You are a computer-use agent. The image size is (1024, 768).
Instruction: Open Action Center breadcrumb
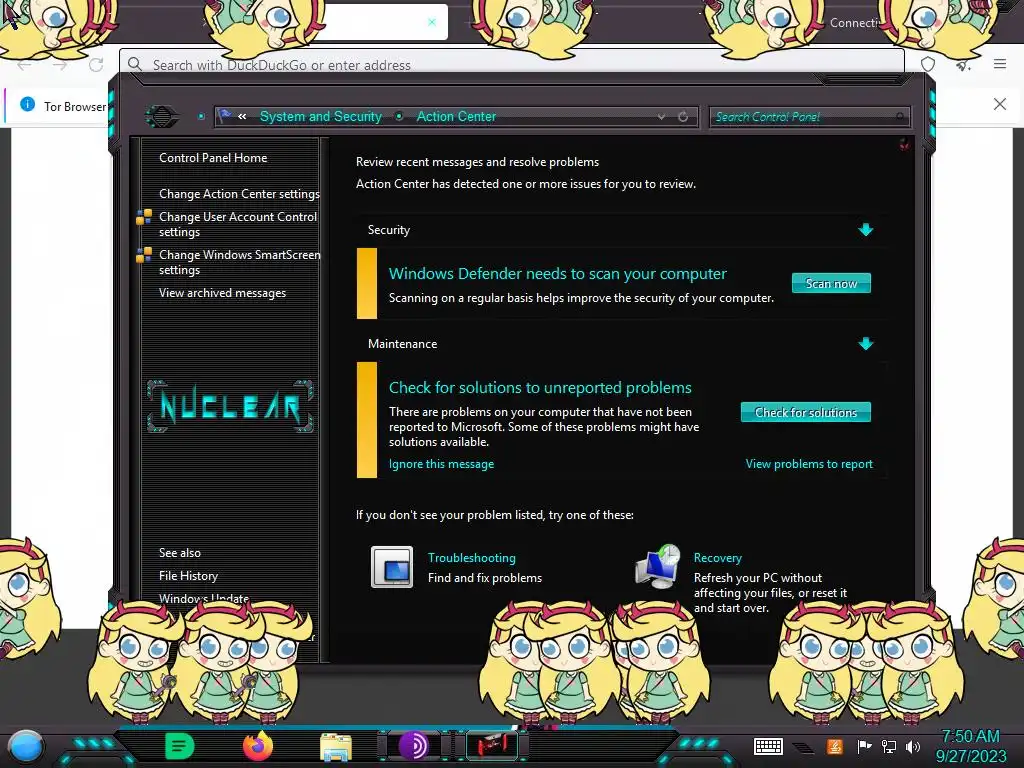pyautogui.click(x=456, y=116)
